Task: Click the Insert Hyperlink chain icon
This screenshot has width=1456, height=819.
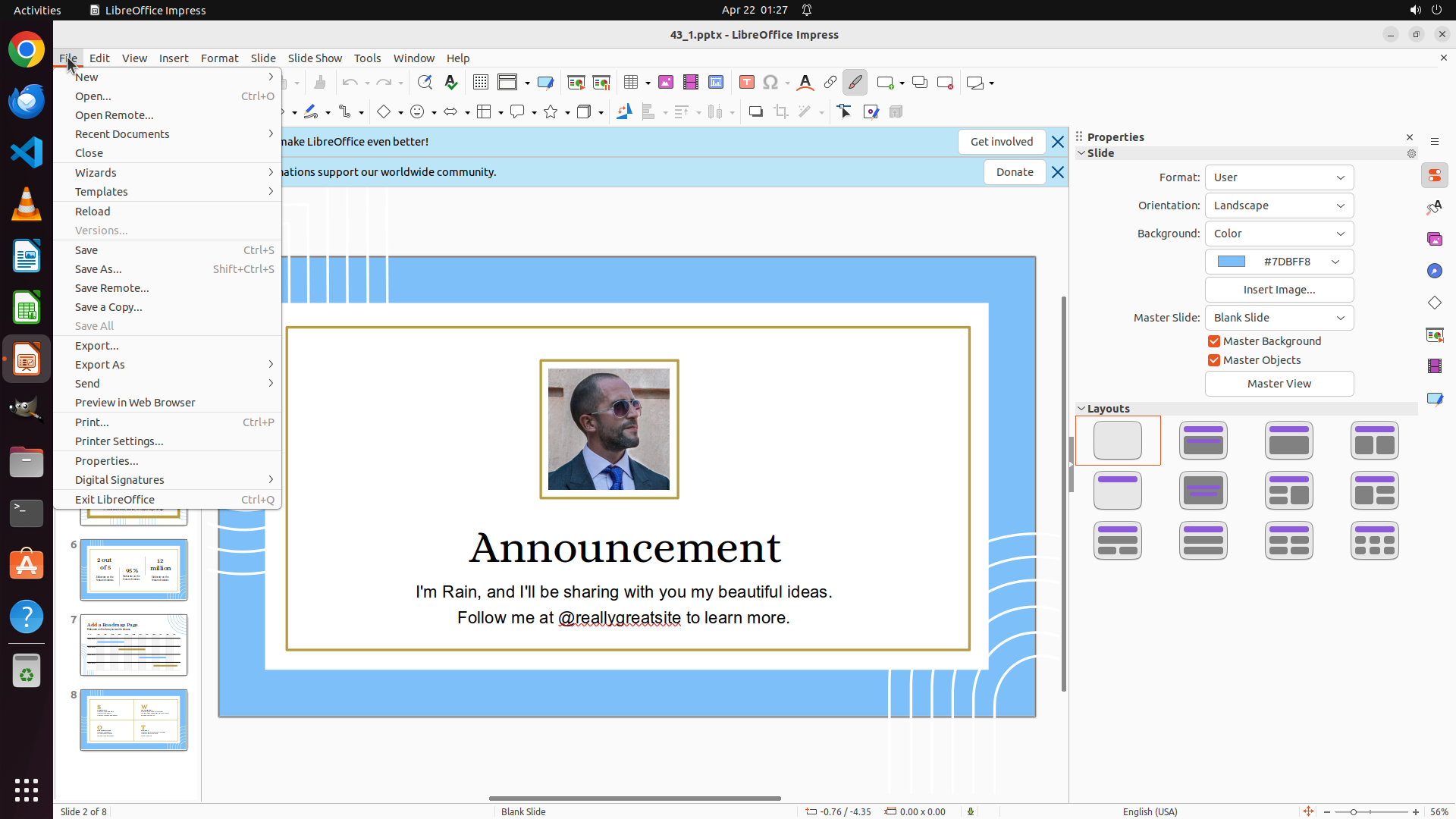Action: 830,83
